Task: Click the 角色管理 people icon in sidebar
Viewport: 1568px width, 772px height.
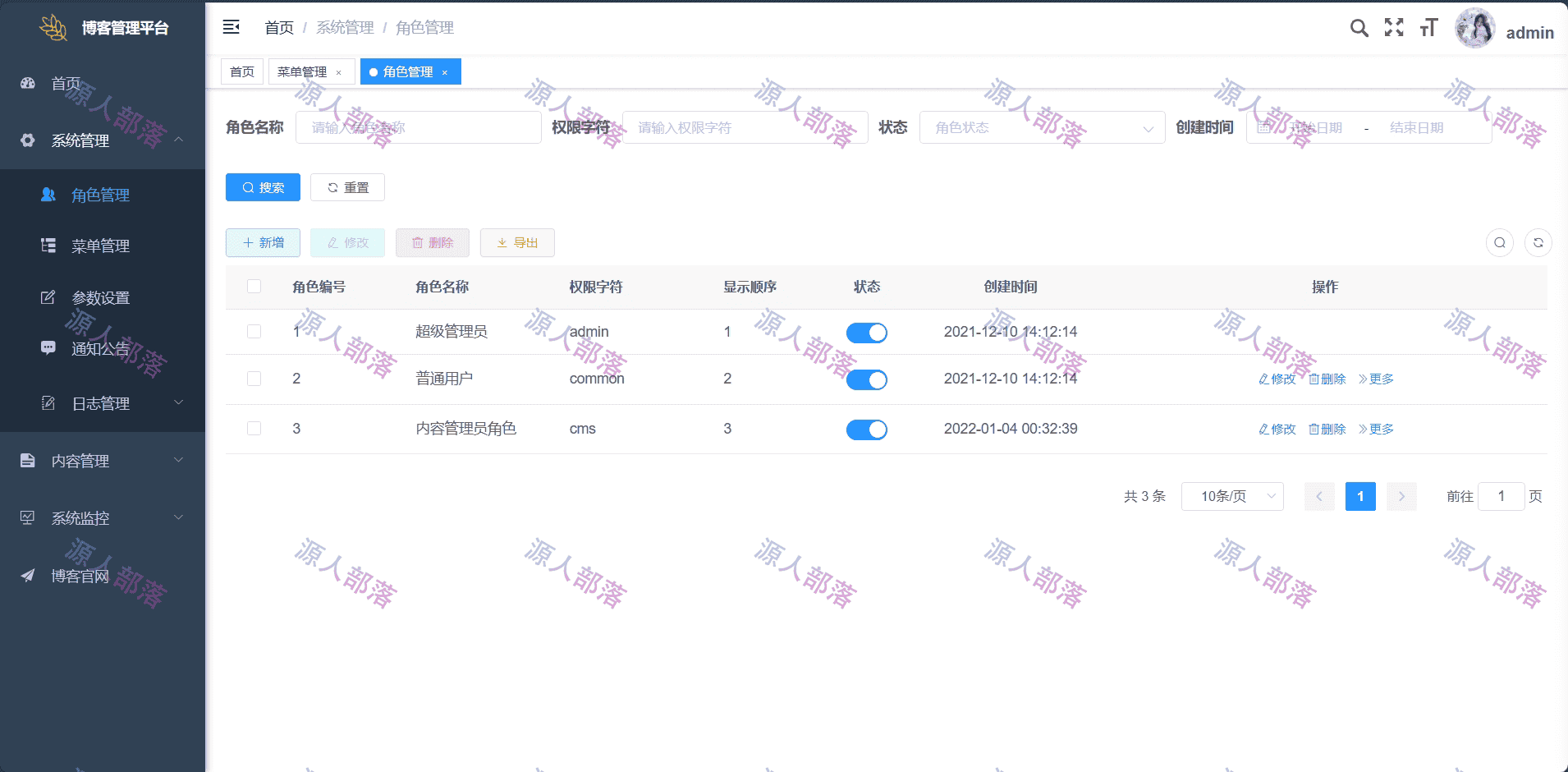Action: click(48, 195)
